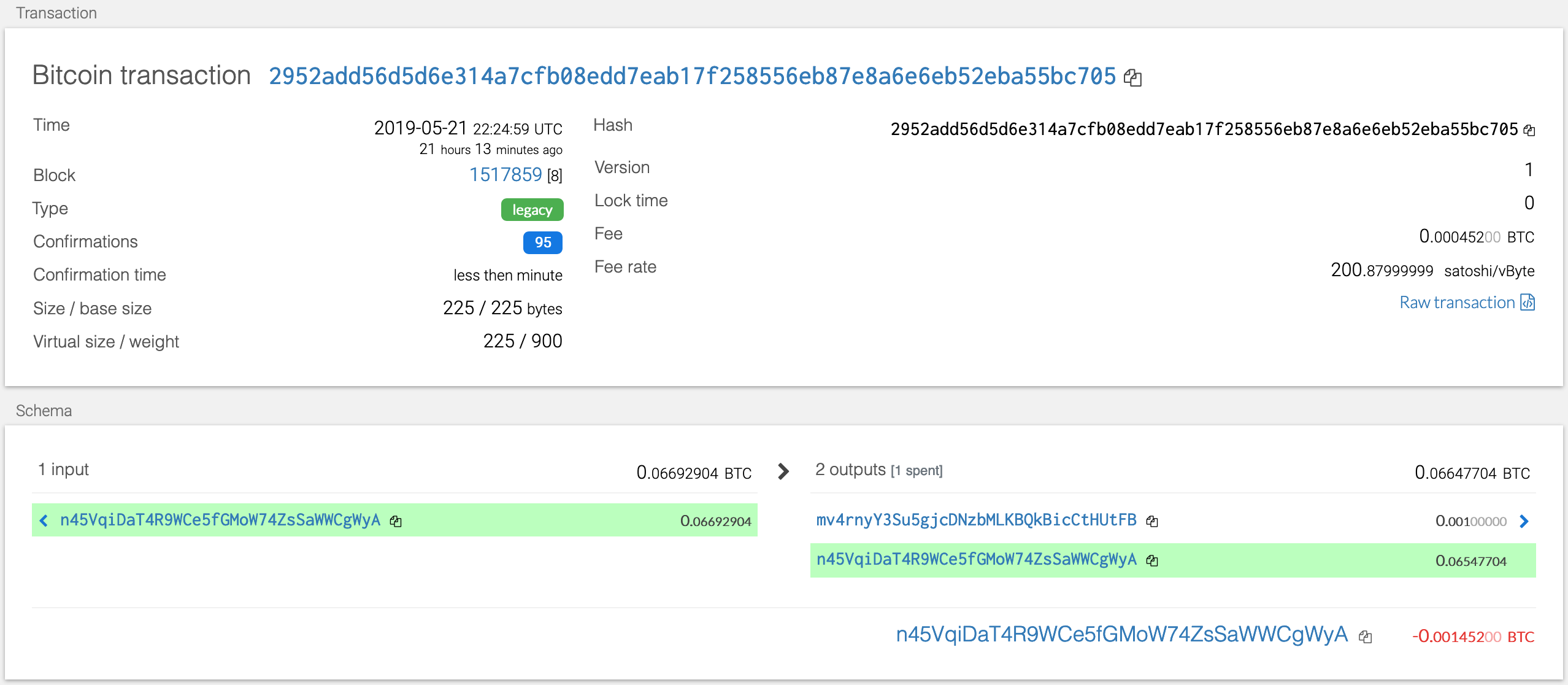This screenshot has width=1568, height=685.
Task: Copy output address mv4rnyY3Su5gjc
Action: tap(1152, 521)
